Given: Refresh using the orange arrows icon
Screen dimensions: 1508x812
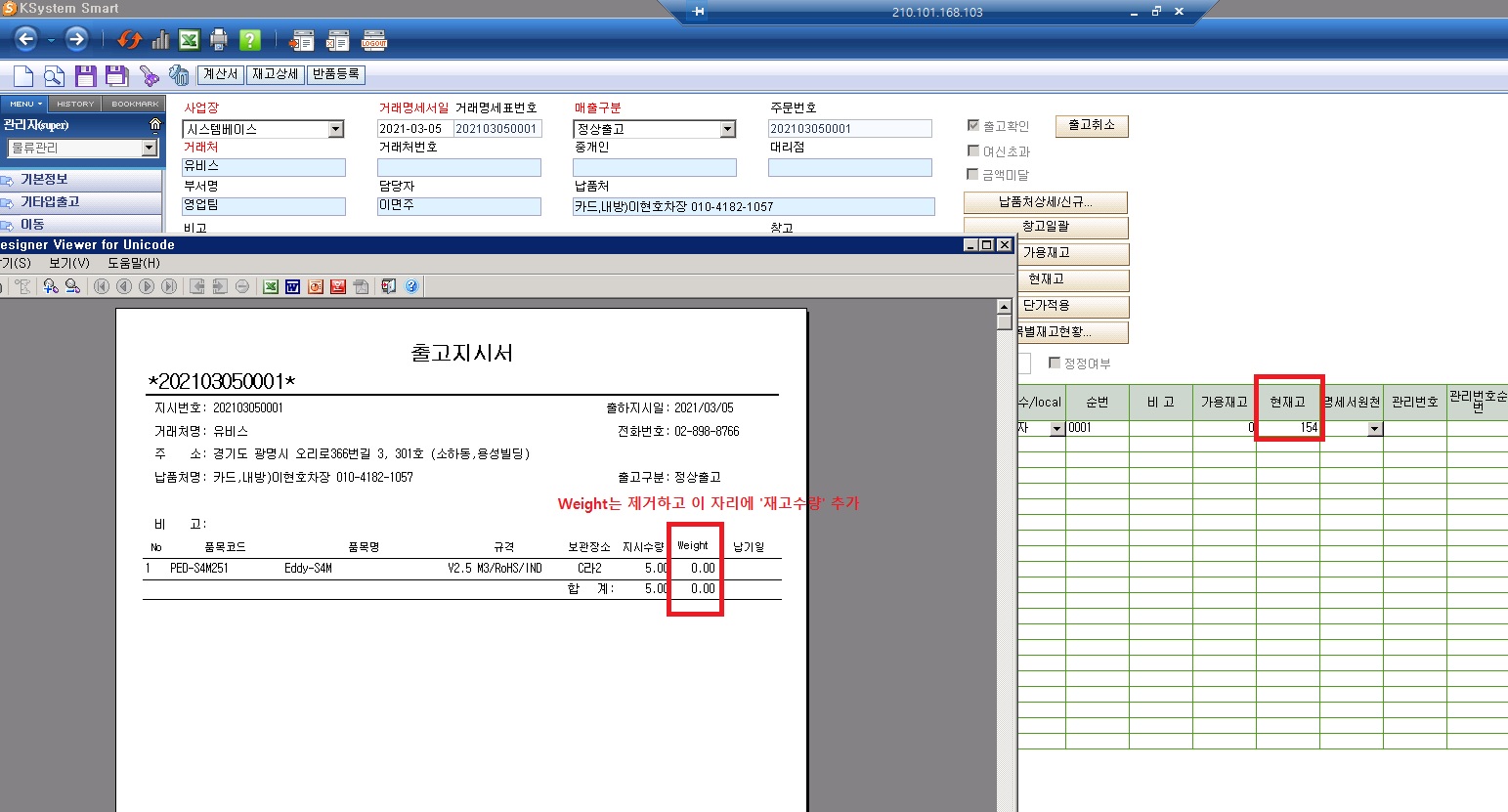Looking at the screenshot, I should tap(129, 40).
